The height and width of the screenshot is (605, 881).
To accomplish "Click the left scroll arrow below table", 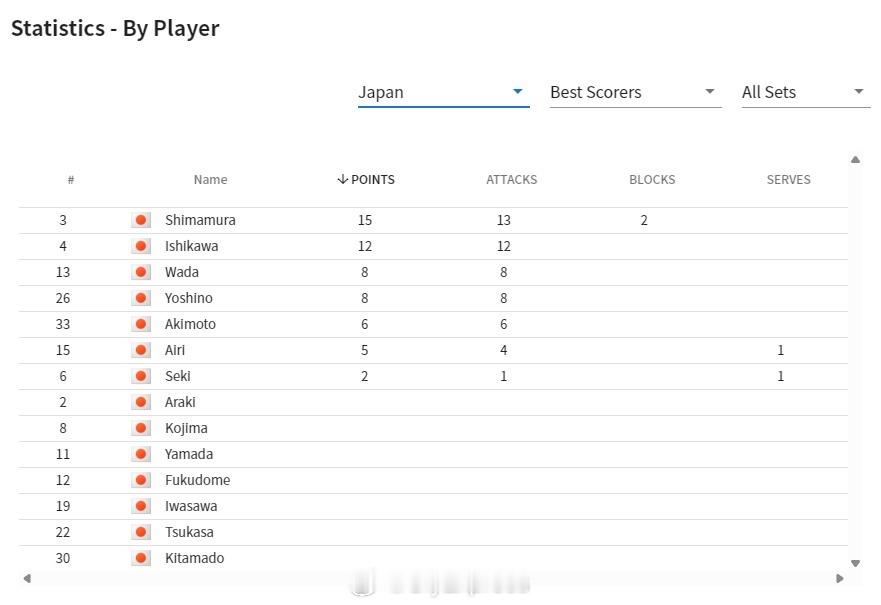I will click(x=26, y=579).
